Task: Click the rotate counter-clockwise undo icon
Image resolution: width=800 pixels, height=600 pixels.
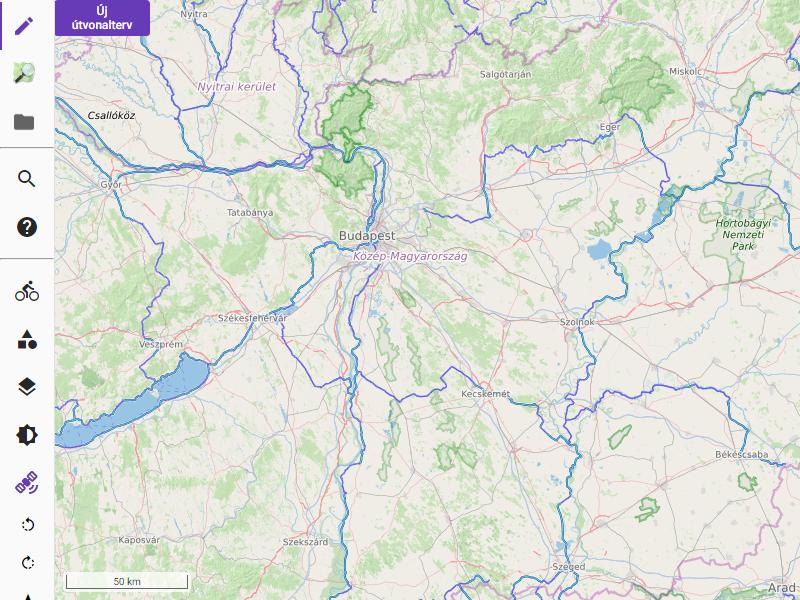Action: tap(28, 524)
